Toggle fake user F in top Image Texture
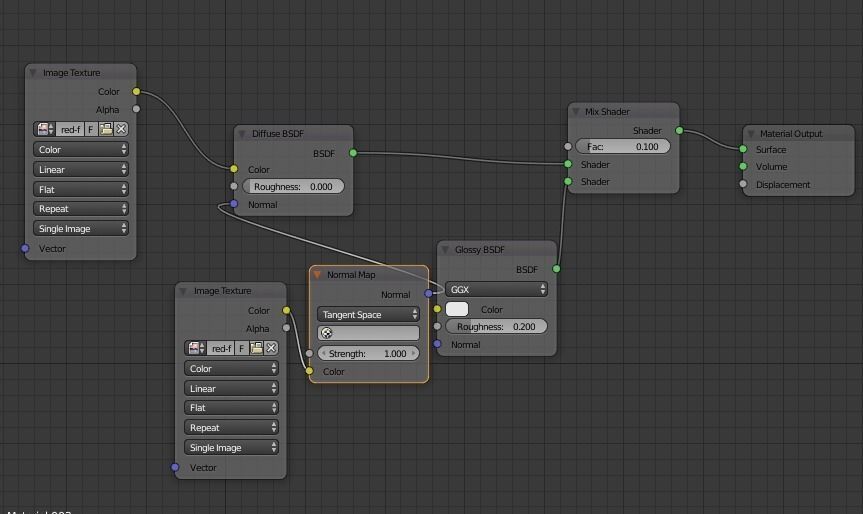Viewport: 863px width, 514px height. click(x=91, y=129)
